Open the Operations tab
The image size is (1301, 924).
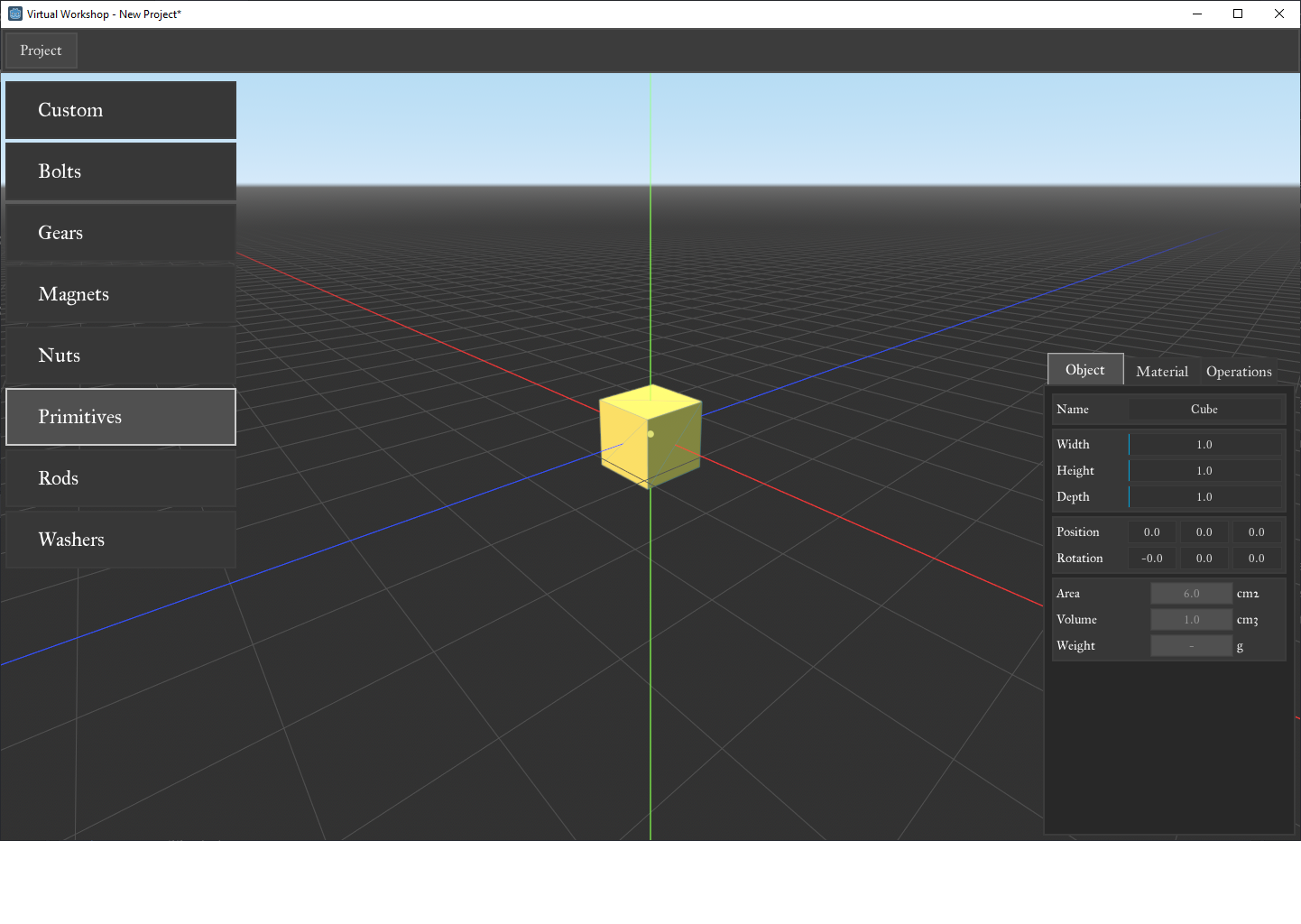1239,372
